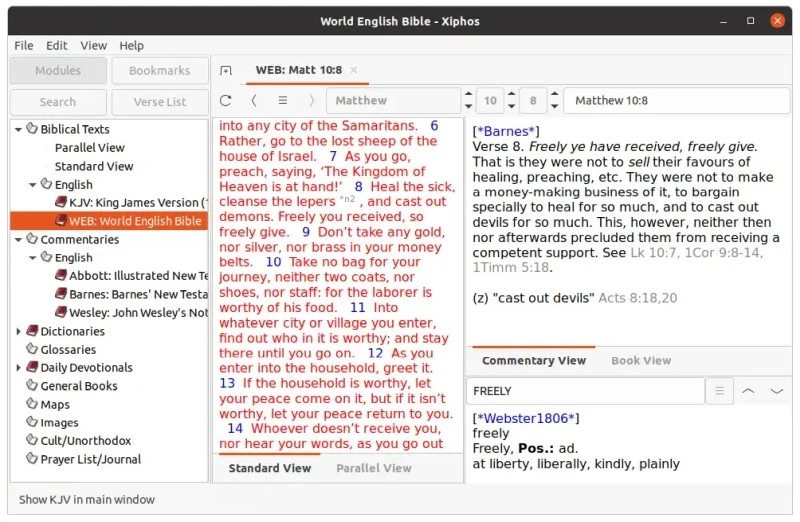The width and height of the screenshot is (800, 522).
Task: Click the refresh icon in navigation toolbar
Action: [226, 101]
